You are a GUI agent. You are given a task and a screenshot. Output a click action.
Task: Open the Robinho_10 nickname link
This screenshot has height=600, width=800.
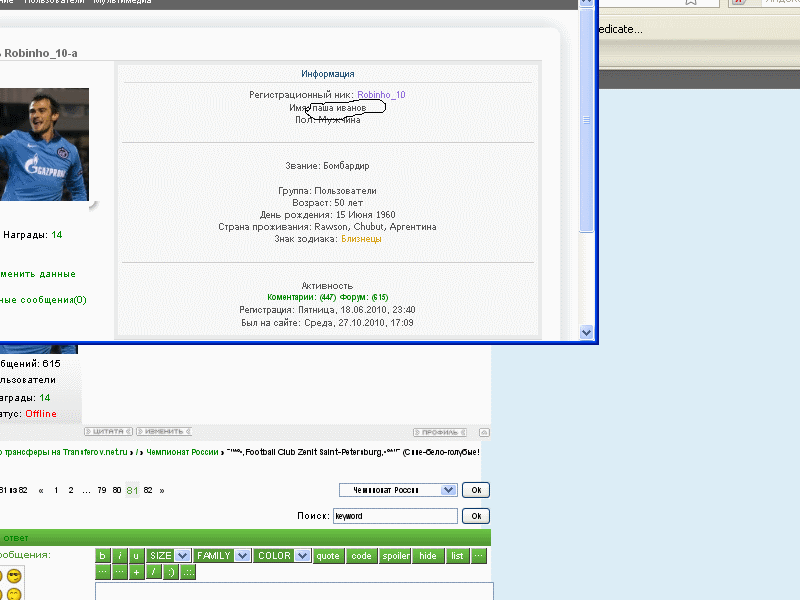click(381, 95)
